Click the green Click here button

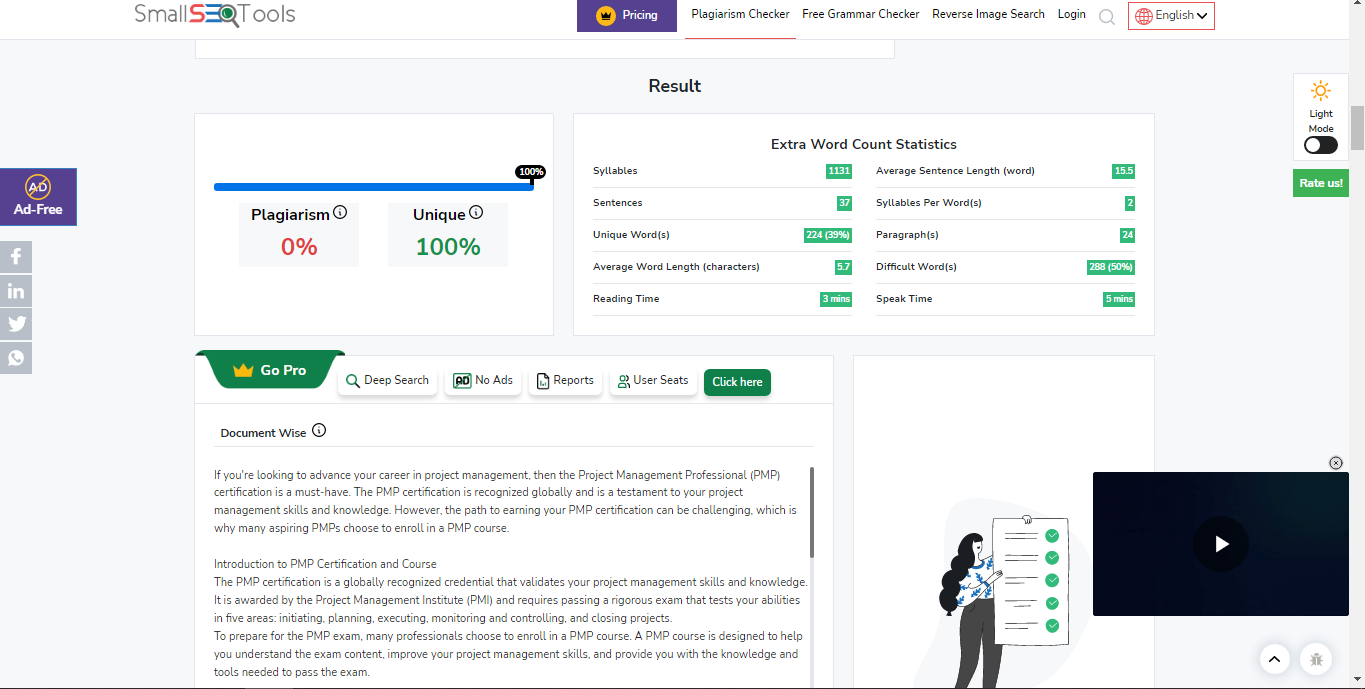(737, 382)
